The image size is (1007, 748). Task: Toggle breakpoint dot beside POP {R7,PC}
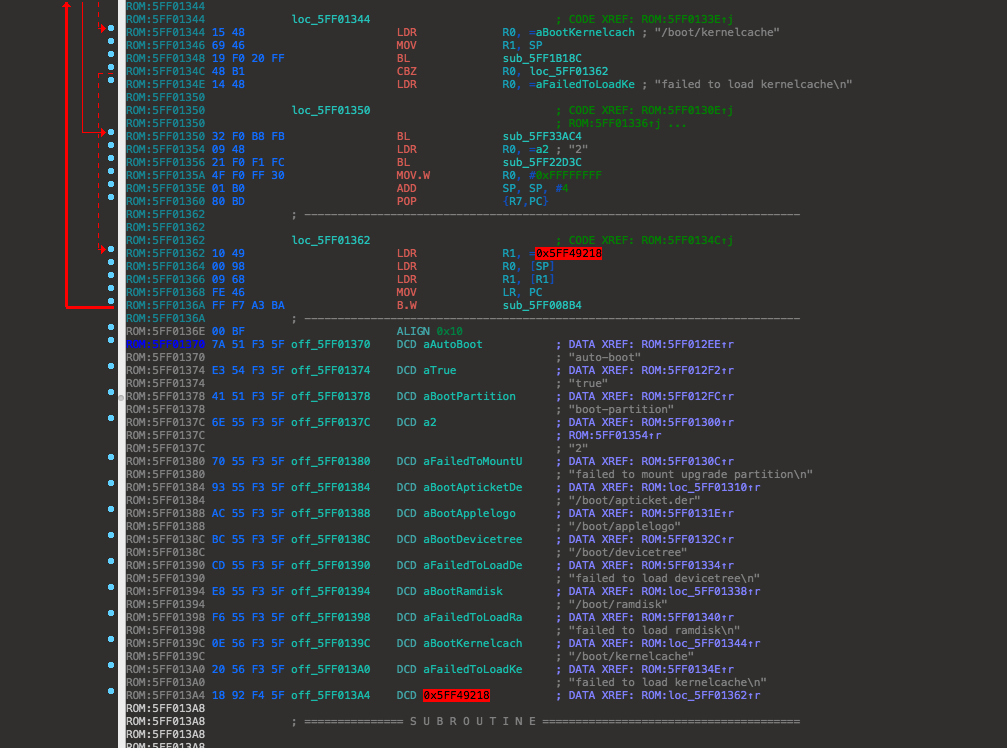tap(111, 201)
